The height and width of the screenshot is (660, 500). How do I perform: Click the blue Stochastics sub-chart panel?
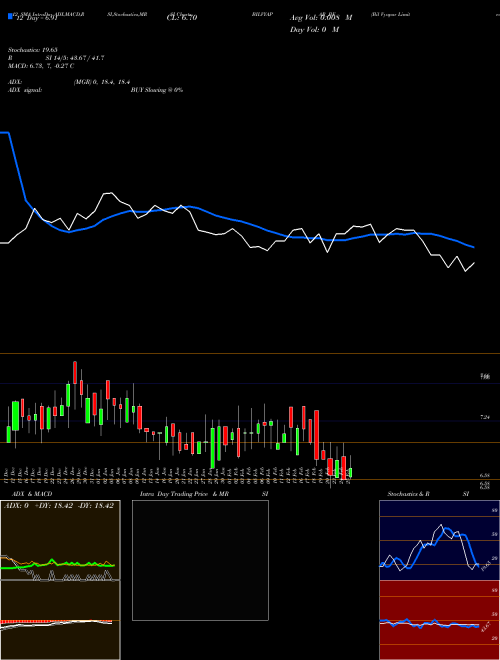tap(439, 540)
